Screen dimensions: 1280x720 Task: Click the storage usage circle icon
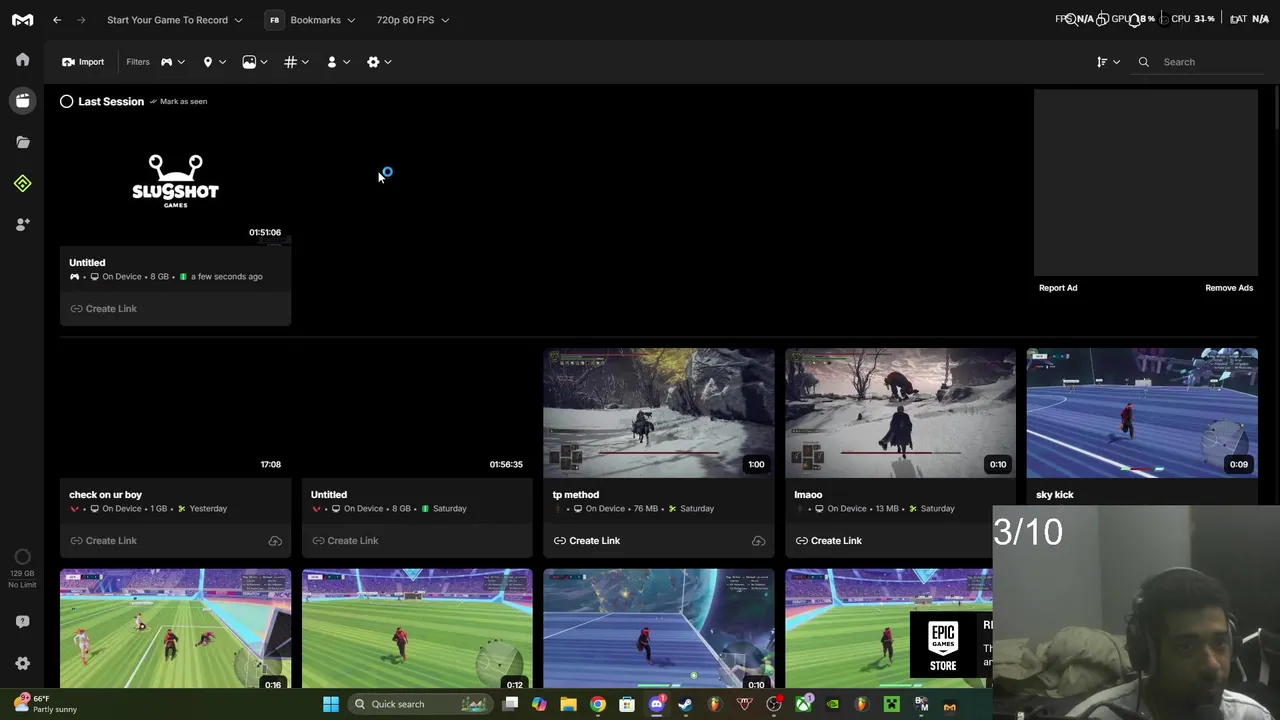click(22, 557)
